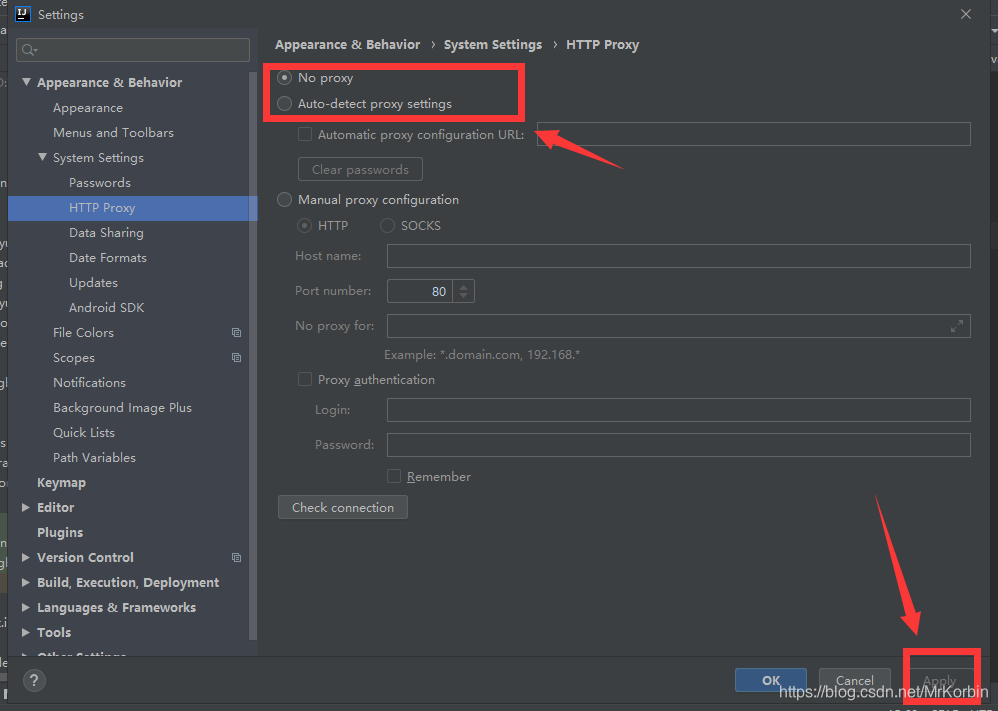Select Manual proxy configuration radio button
998x711 pixels.
tap(285, 200)
